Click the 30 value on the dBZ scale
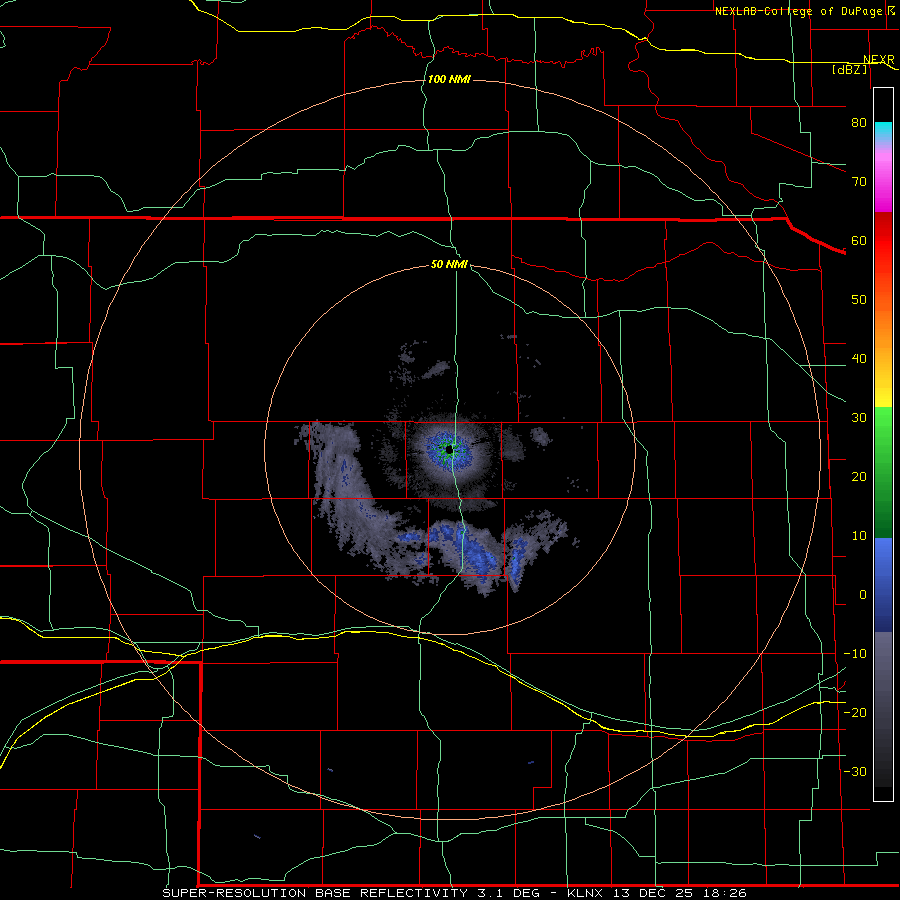Image resolution: width=900 pixels, height=900 pixels. click(859, 418)
